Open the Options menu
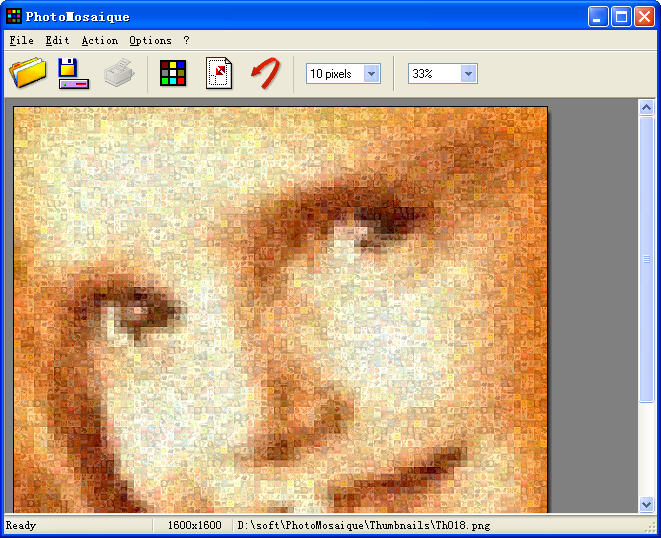 coord(150,41)
